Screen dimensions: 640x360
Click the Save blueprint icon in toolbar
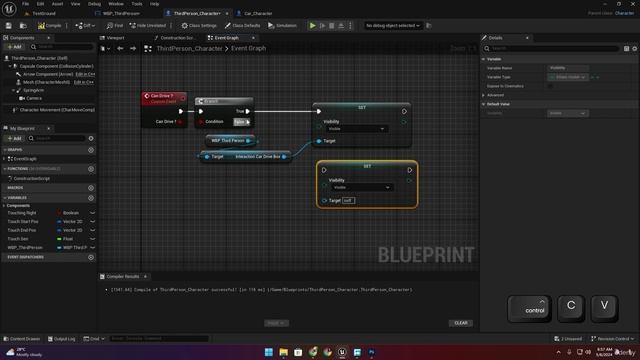click(x=9, y=25)
